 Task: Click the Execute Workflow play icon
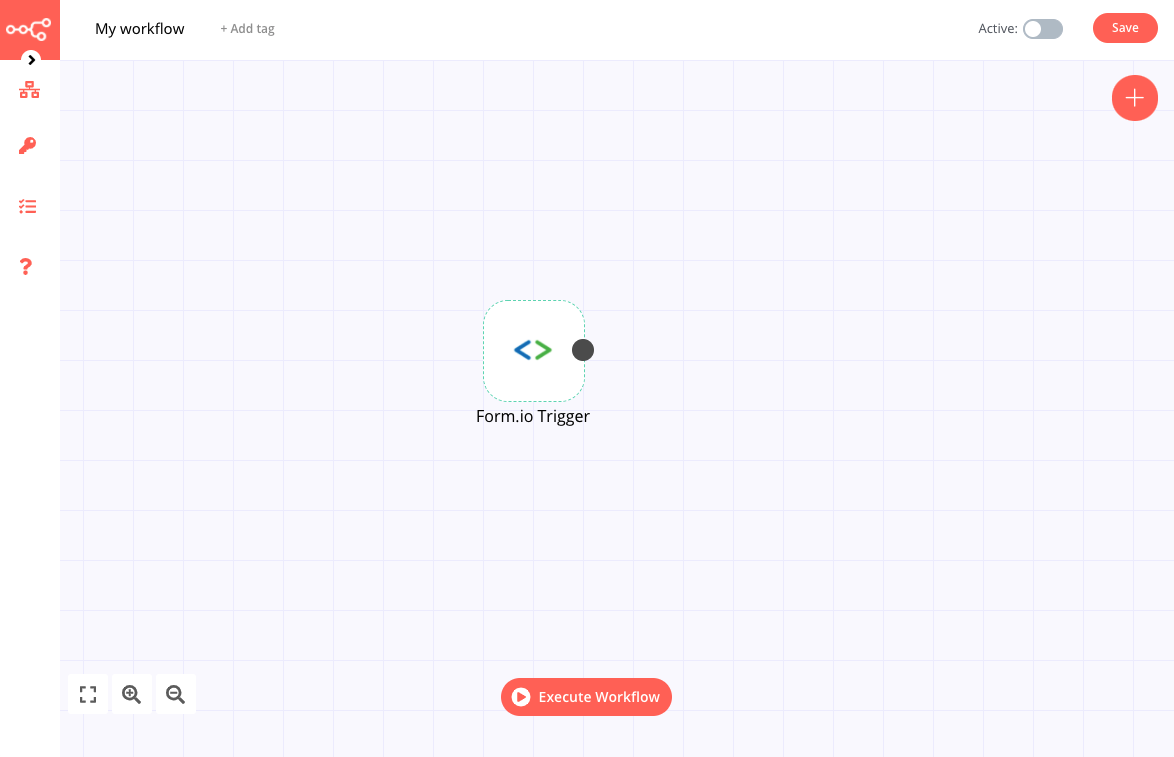tap(521, 697)
